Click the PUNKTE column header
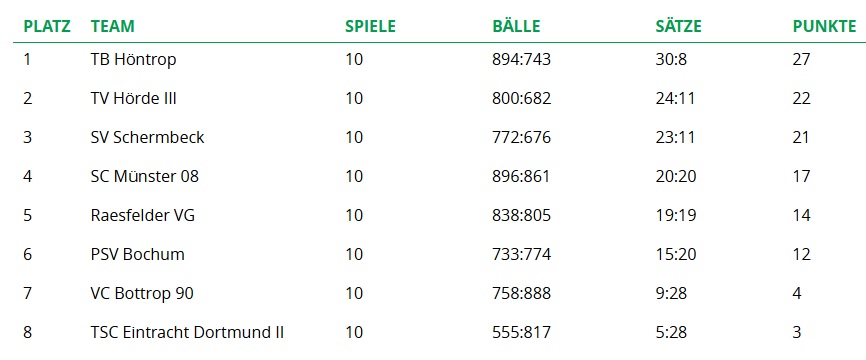This screenshot has height=360, width=866. pos(825,26)
